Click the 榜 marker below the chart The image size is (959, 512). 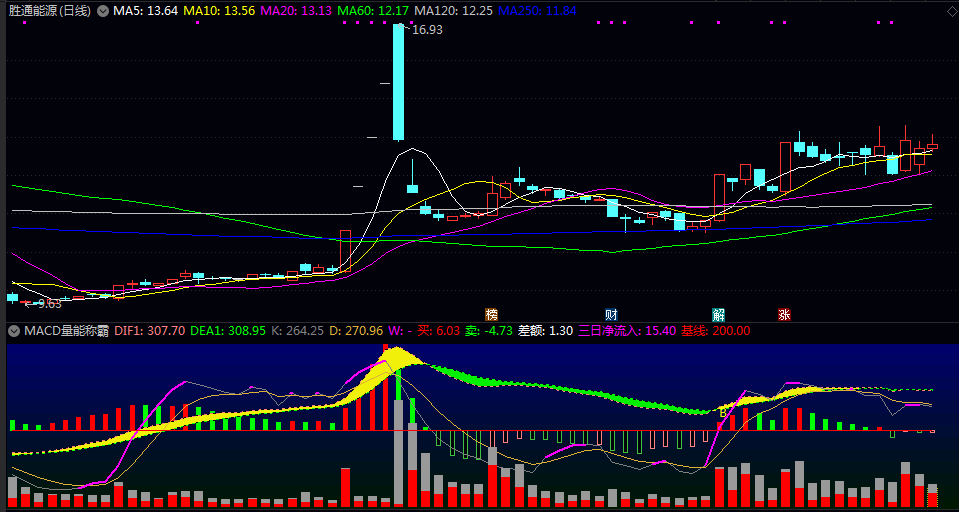(x=492, y=315)
